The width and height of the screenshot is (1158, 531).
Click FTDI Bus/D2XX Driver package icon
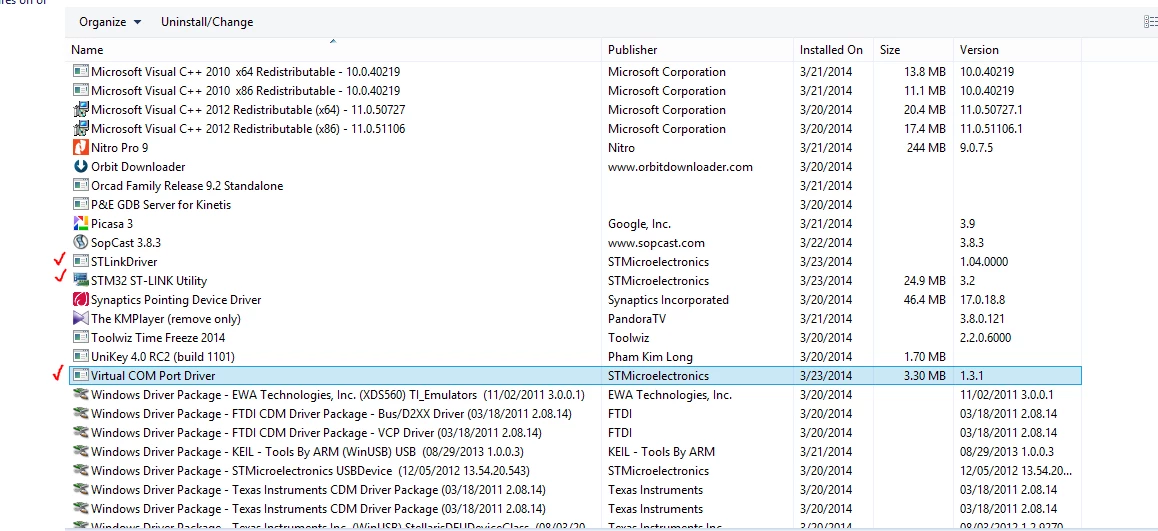(80, 414)
